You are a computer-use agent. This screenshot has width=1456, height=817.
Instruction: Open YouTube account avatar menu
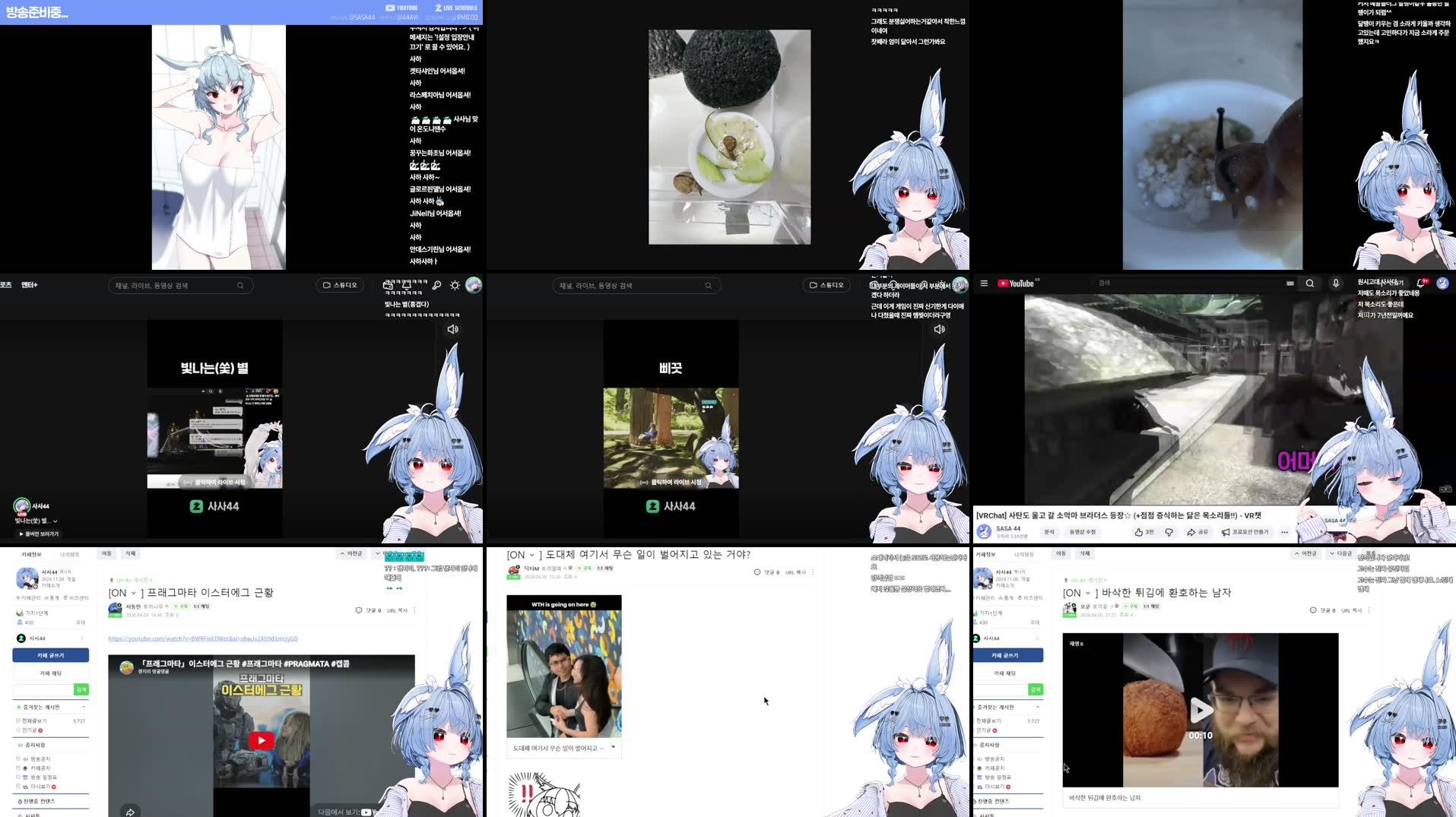[x=1442, y=283]
